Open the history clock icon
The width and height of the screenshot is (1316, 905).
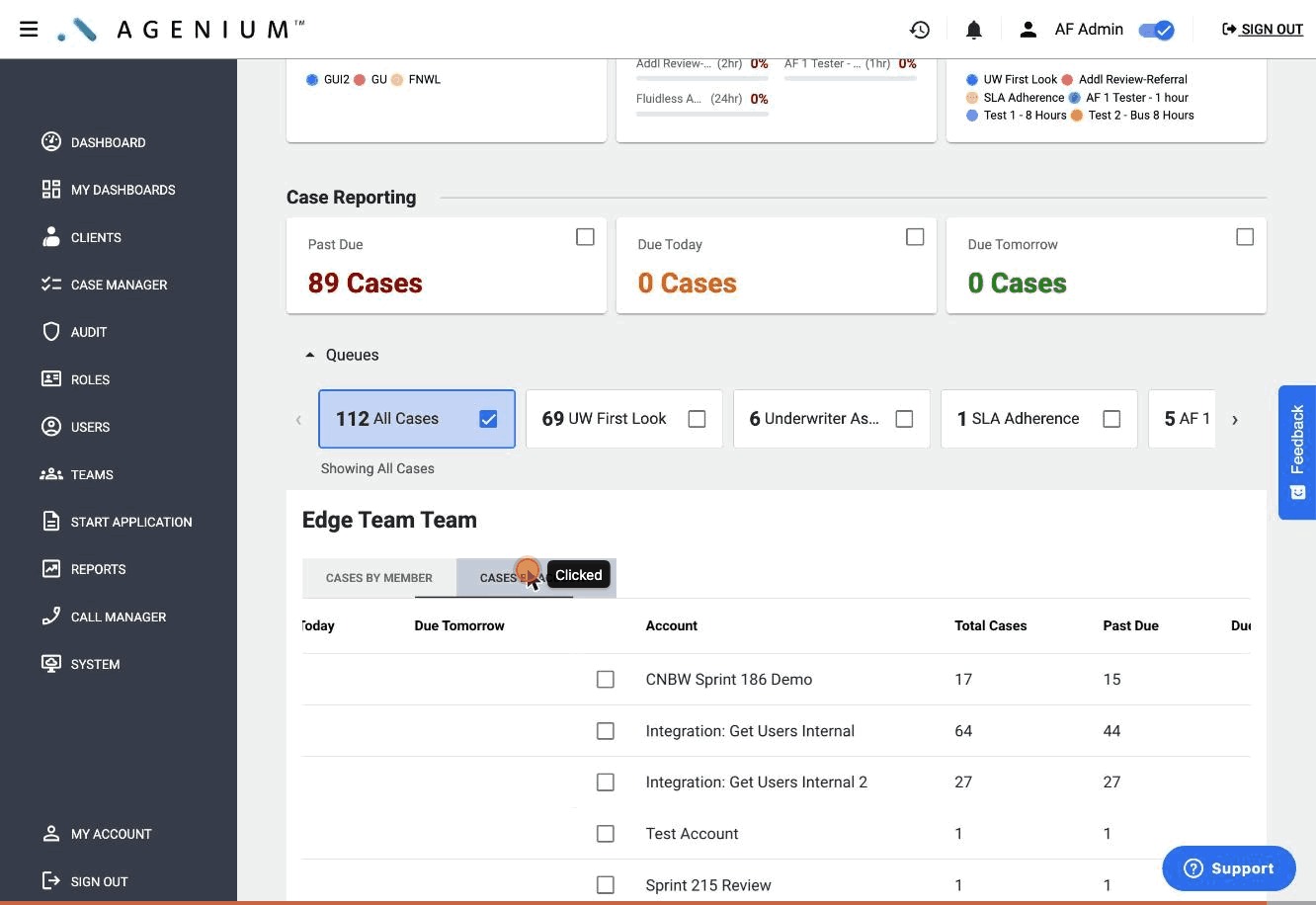(x=920, y=30)
